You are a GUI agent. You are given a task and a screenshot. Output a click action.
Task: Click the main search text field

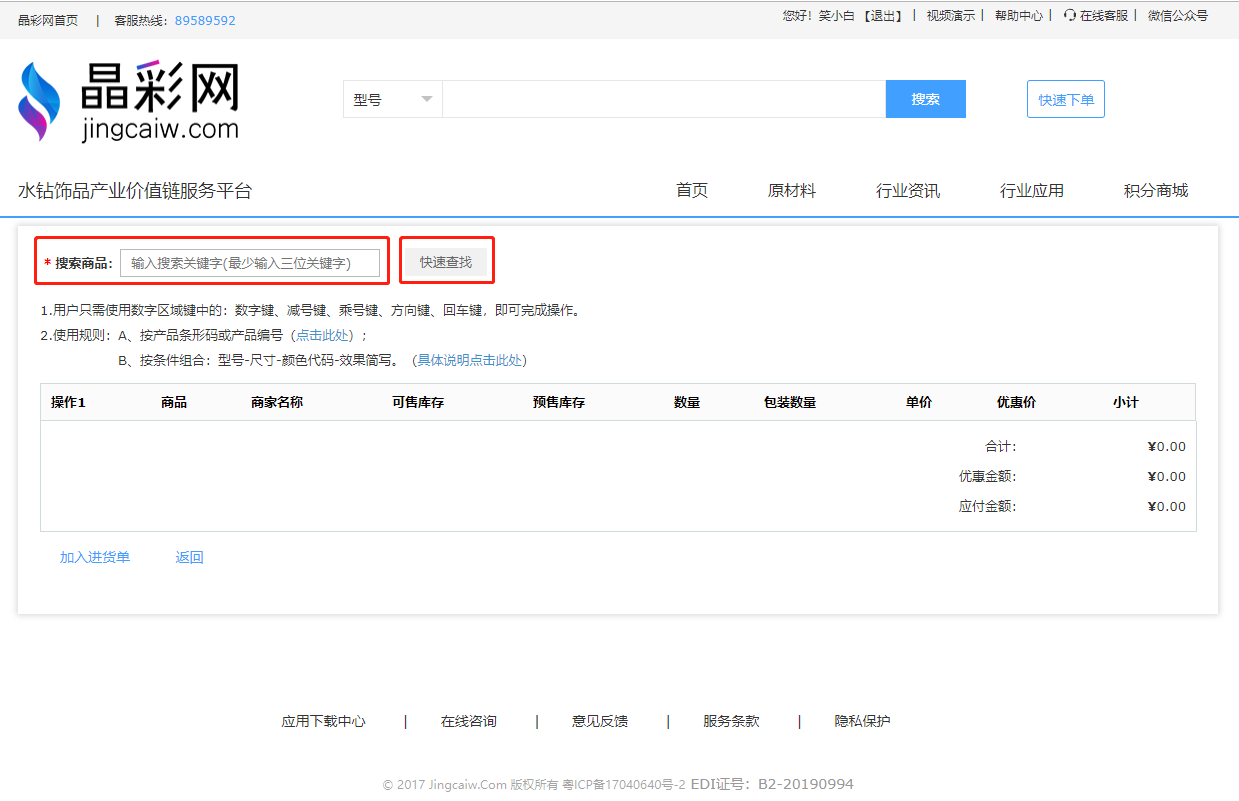[x=663, y=100]
